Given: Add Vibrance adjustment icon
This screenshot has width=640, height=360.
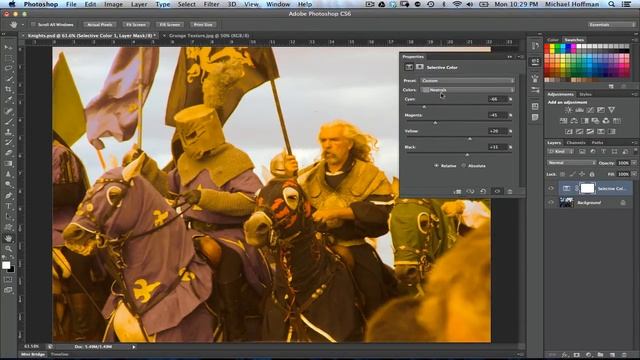Looking at the screenshot, I should tap(611, 110).
